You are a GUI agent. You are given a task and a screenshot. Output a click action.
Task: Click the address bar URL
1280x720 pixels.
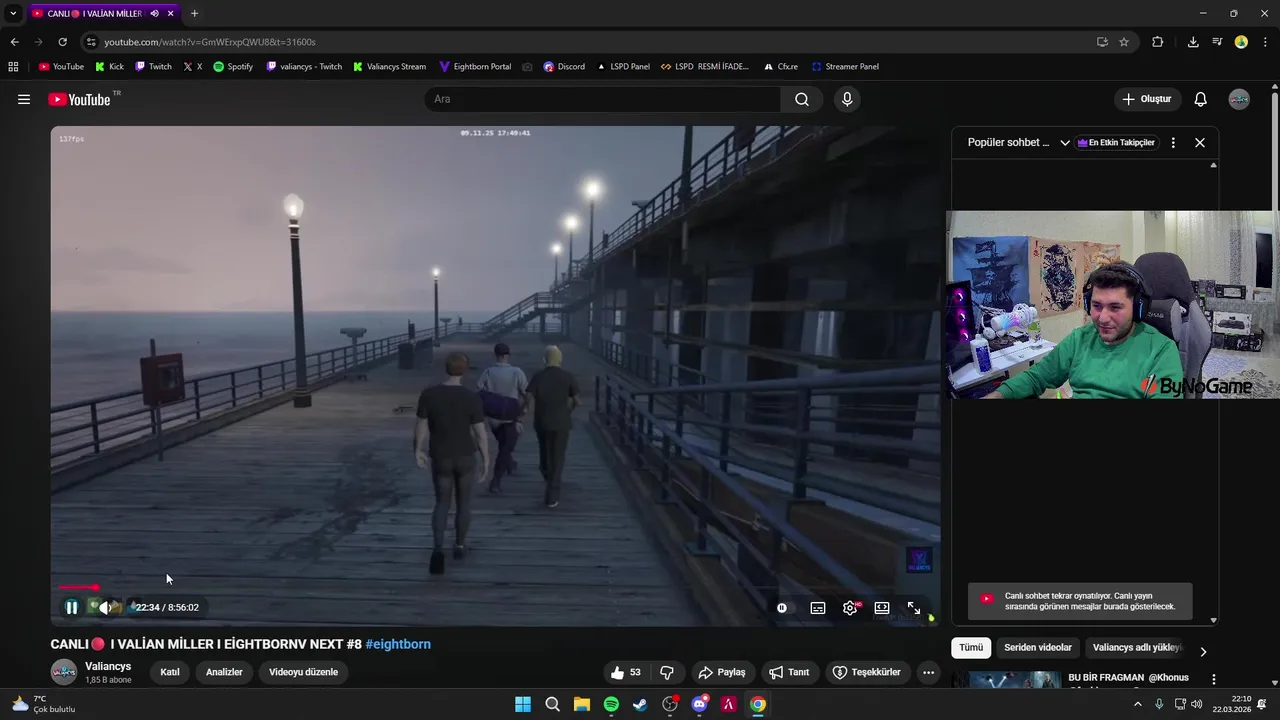click(210, 42)
